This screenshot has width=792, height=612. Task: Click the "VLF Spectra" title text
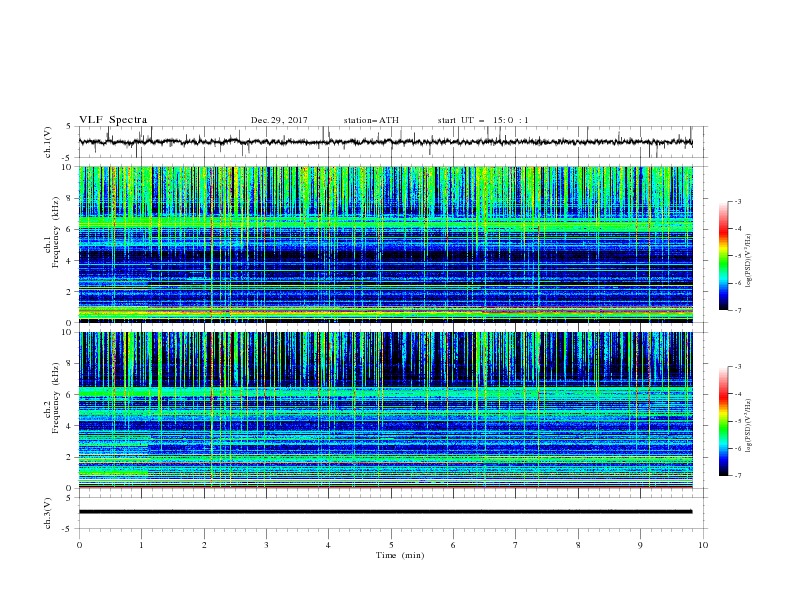[x=113, y=120]
